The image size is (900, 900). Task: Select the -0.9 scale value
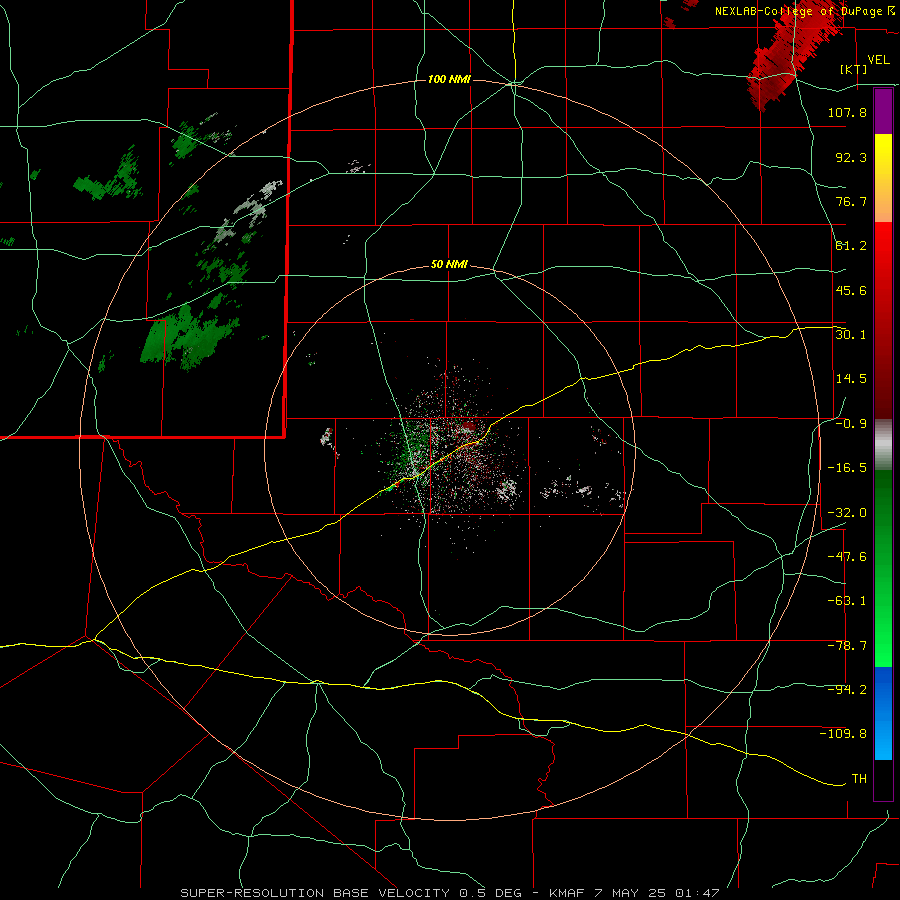click(851, 424)
